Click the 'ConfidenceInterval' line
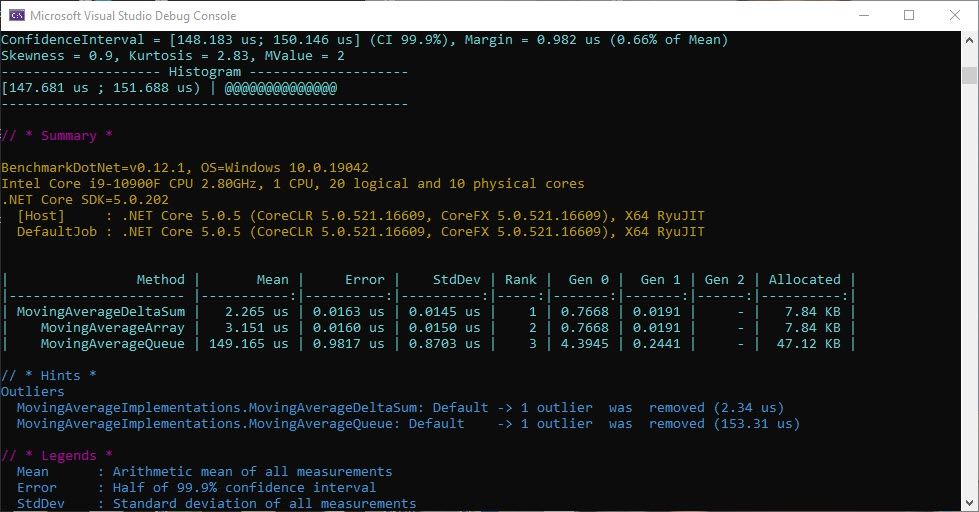Image resolution: width=979 pixels, height=512 pixels. (365, 39)
